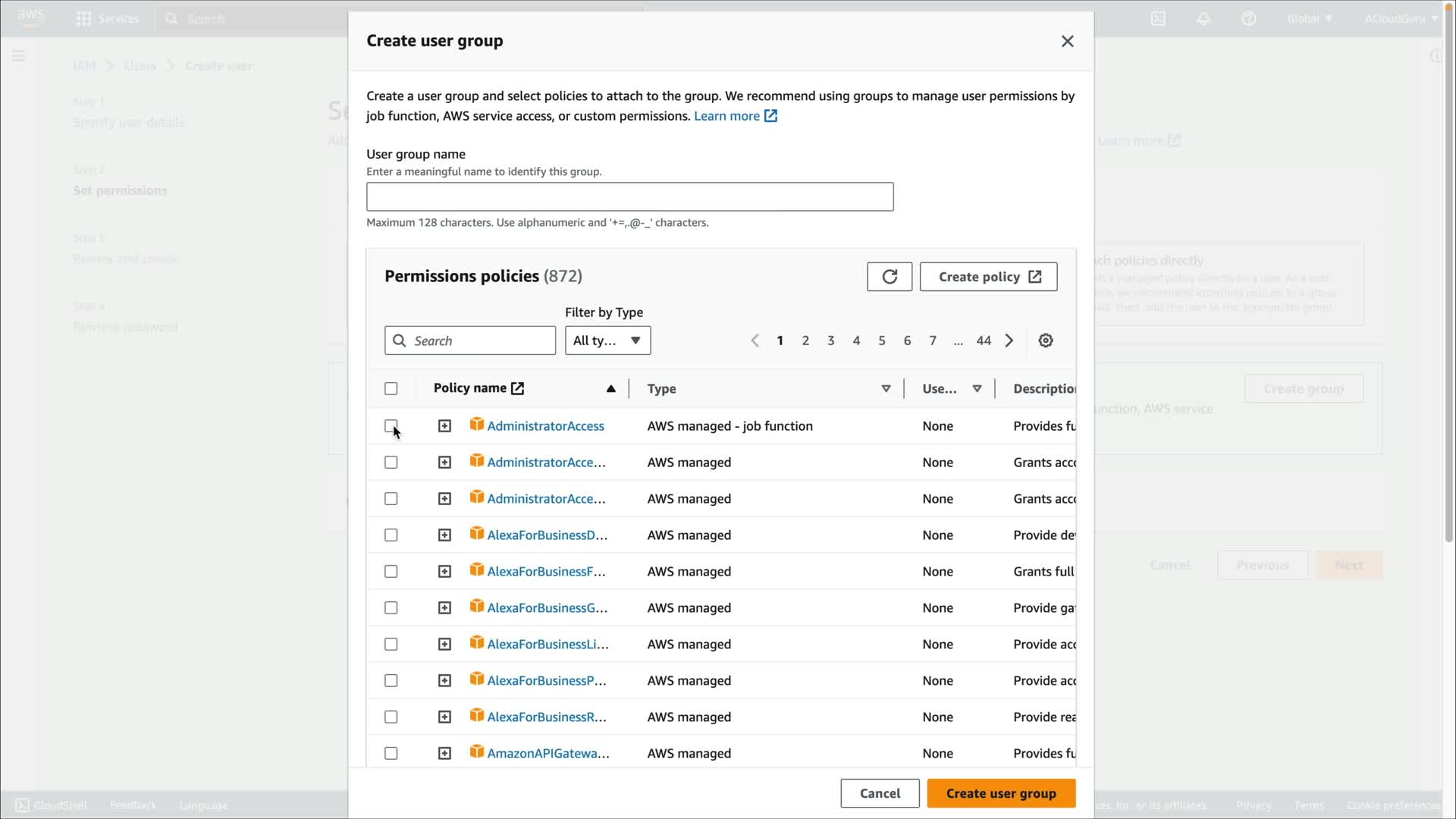This screenshot has width=1456, height=819.
Task: Check the AdministratorAccess policy checkbox
Action: coord(391,426)
